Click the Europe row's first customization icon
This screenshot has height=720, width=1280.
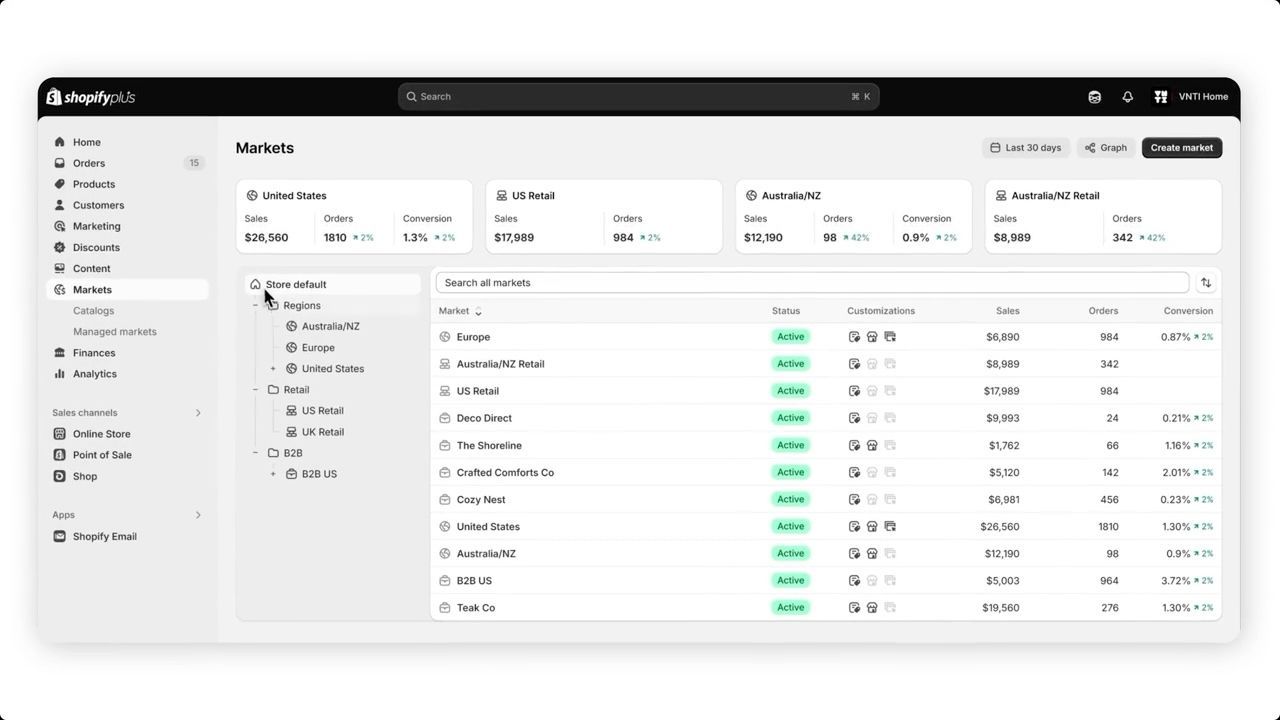854,337
